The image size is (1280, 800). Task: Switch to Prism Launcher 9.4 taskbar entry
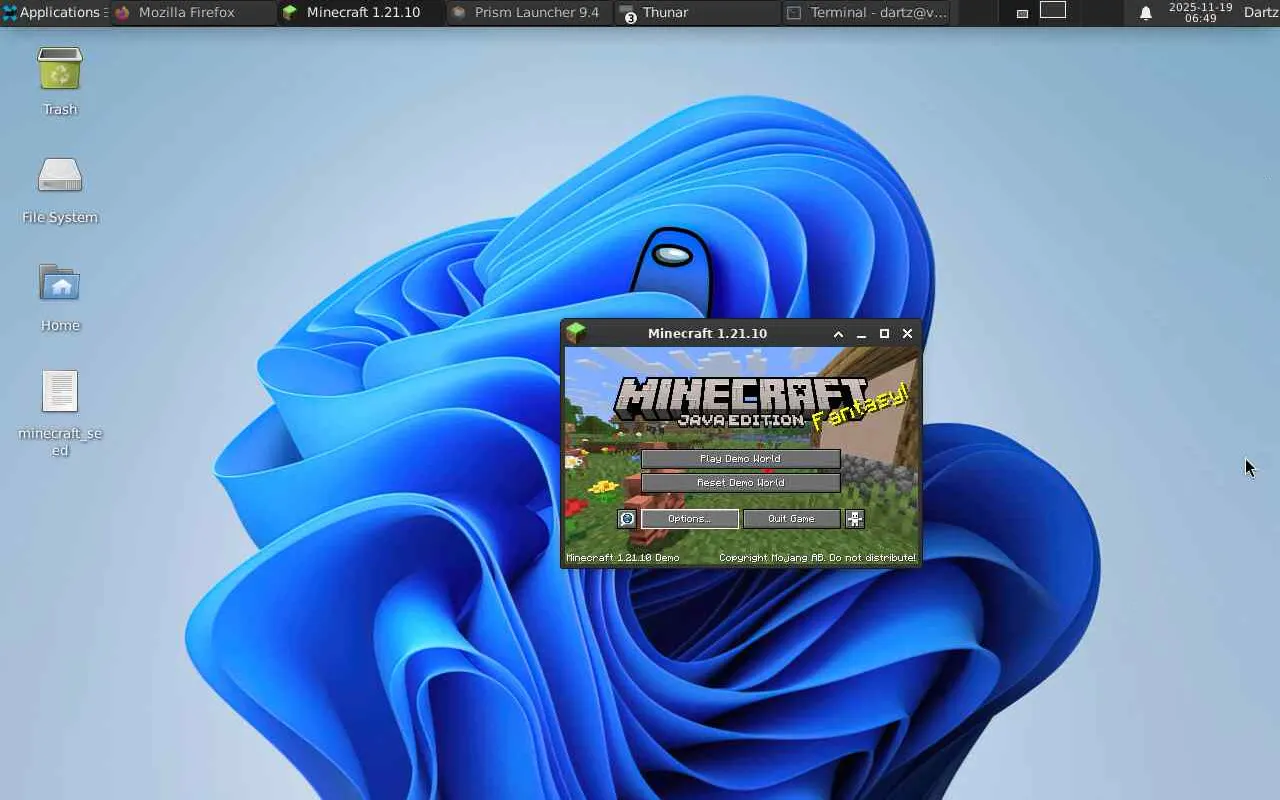tap(528, 13)
